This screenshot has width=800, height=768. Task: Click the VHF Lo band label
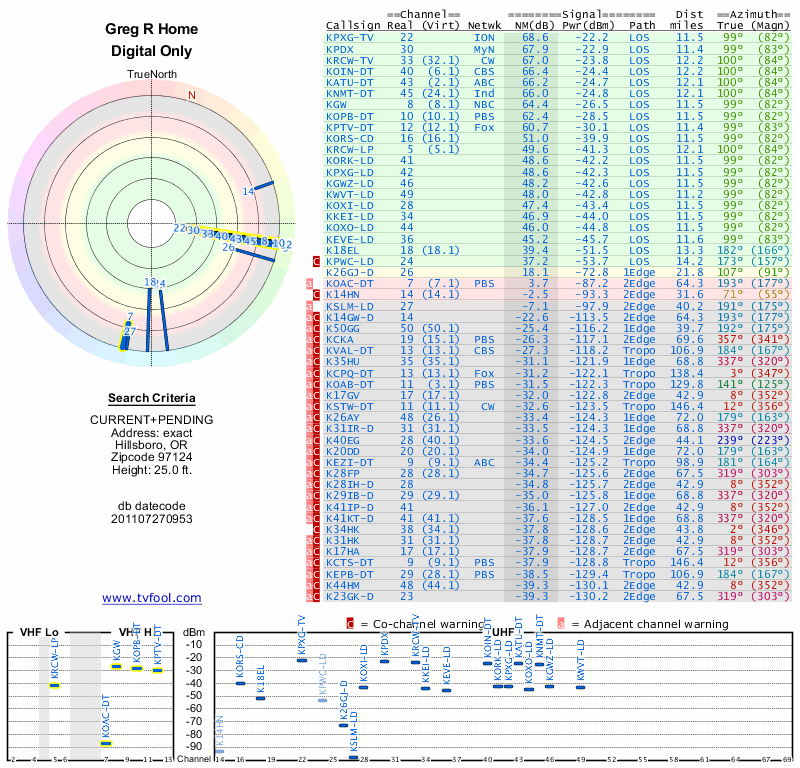pyautogui.click(x=39, y=632)
